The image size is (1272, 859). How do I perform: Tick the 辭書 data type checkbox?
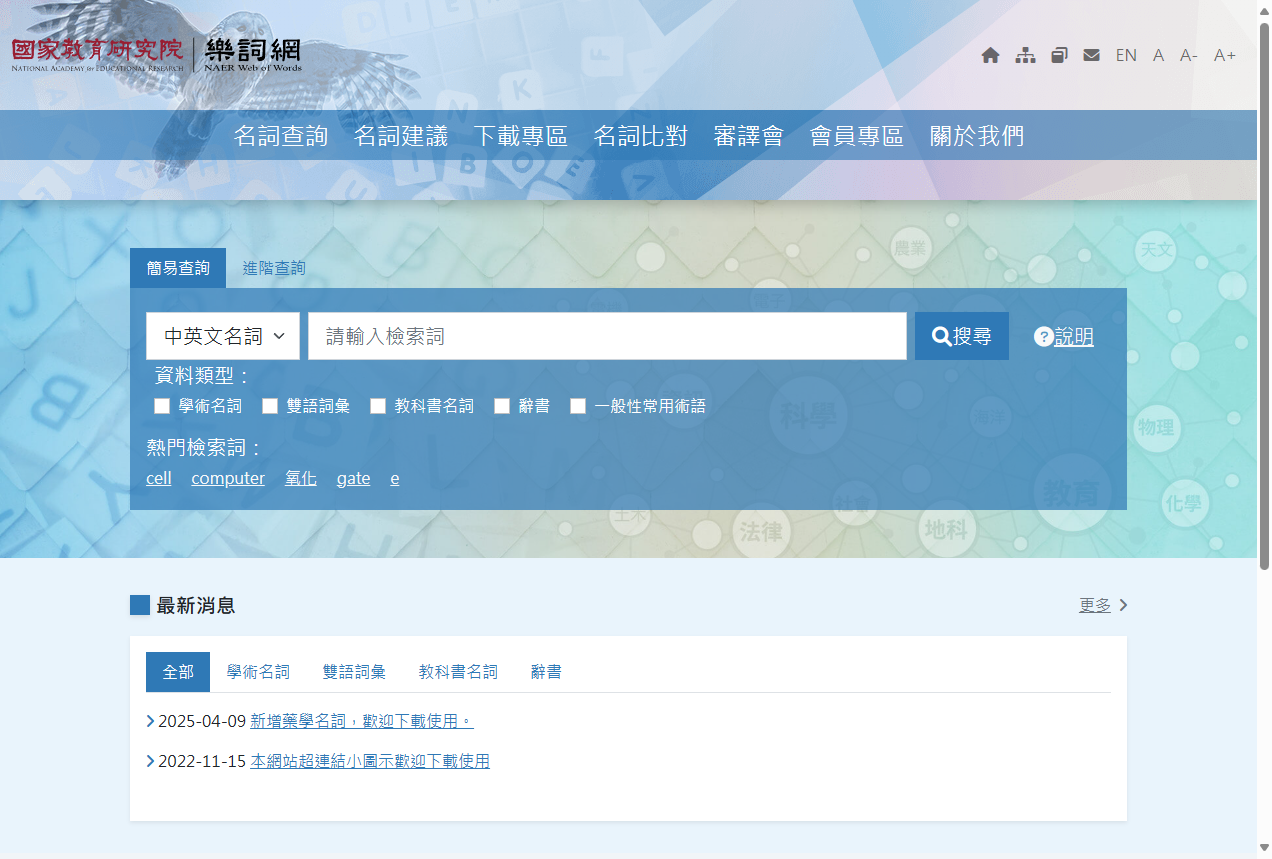coord(502,406)
